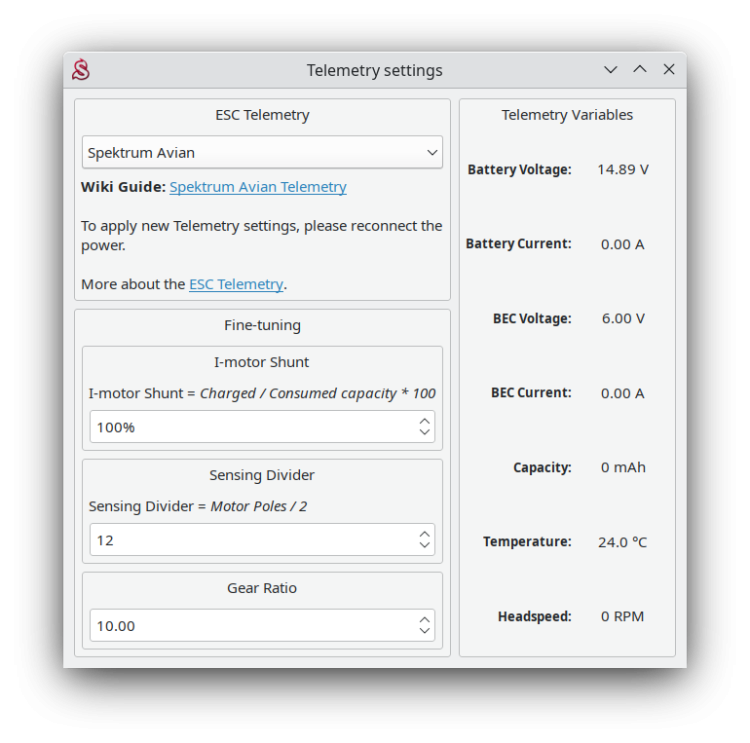750x743 pixels.
Task: Maximize the Telemetry settings window
Action: tap(640, 70)
